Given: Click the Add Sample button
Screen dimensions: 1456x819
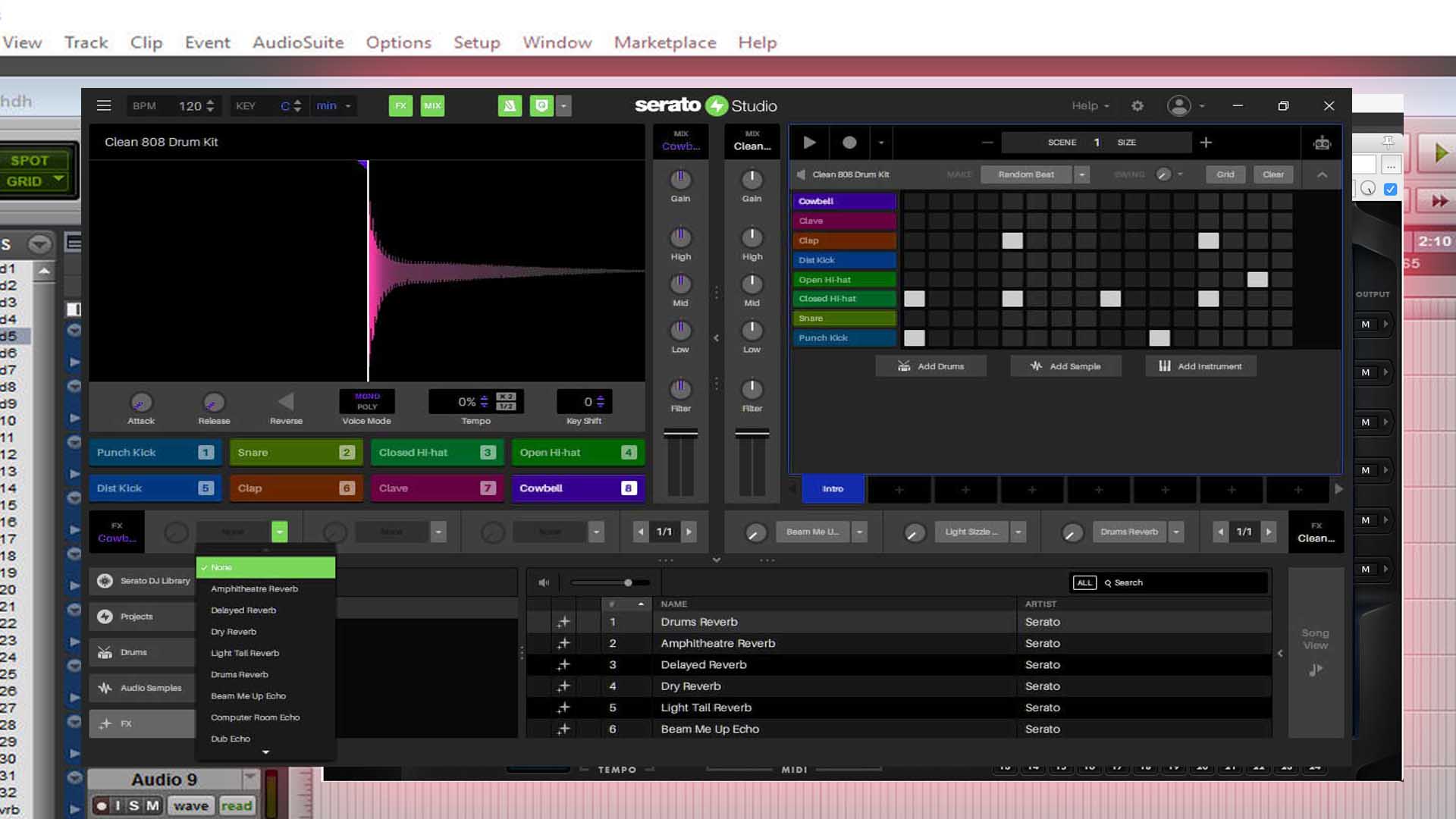Looking at the screenshot, I should (x=1065, y=366).
